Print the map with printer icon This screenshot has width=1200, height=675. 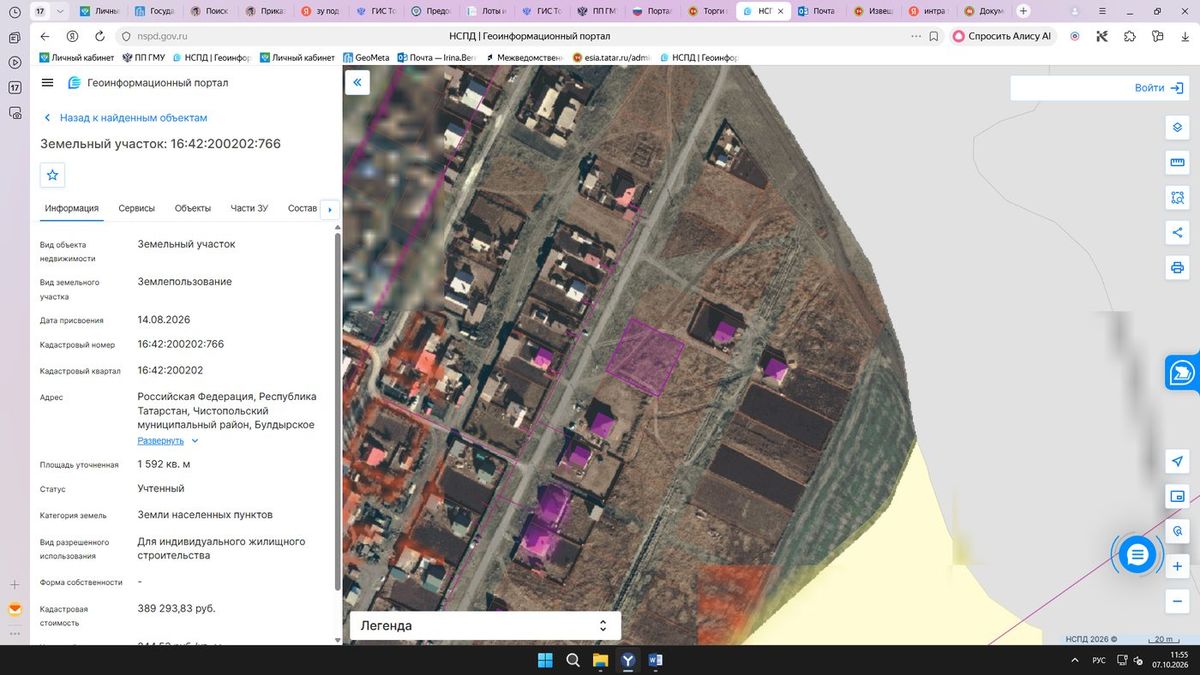coord(1177,268)
